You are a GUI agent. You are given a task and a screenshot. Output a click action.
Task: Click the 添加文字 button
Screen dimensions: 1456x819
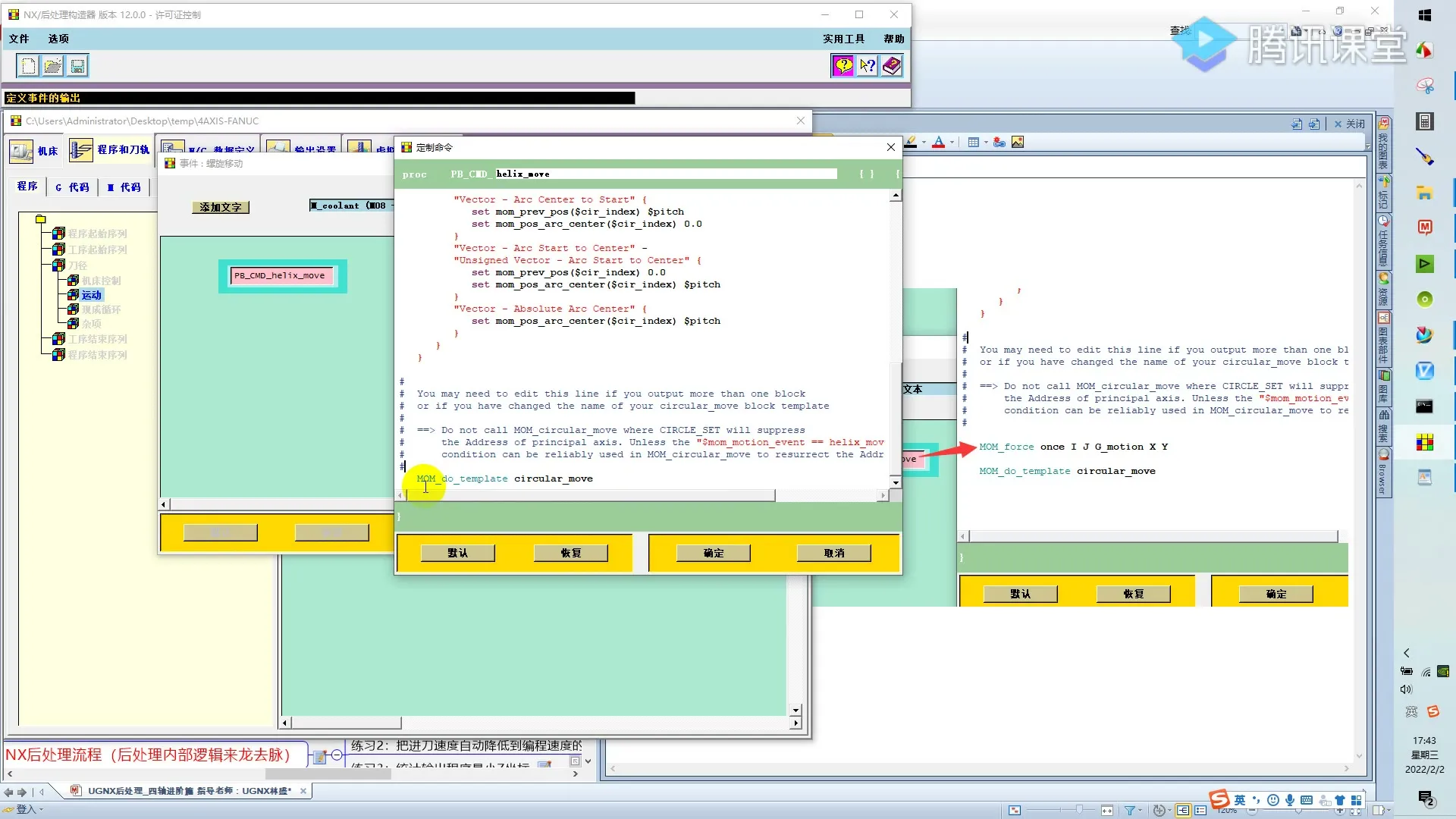point(221,207)
